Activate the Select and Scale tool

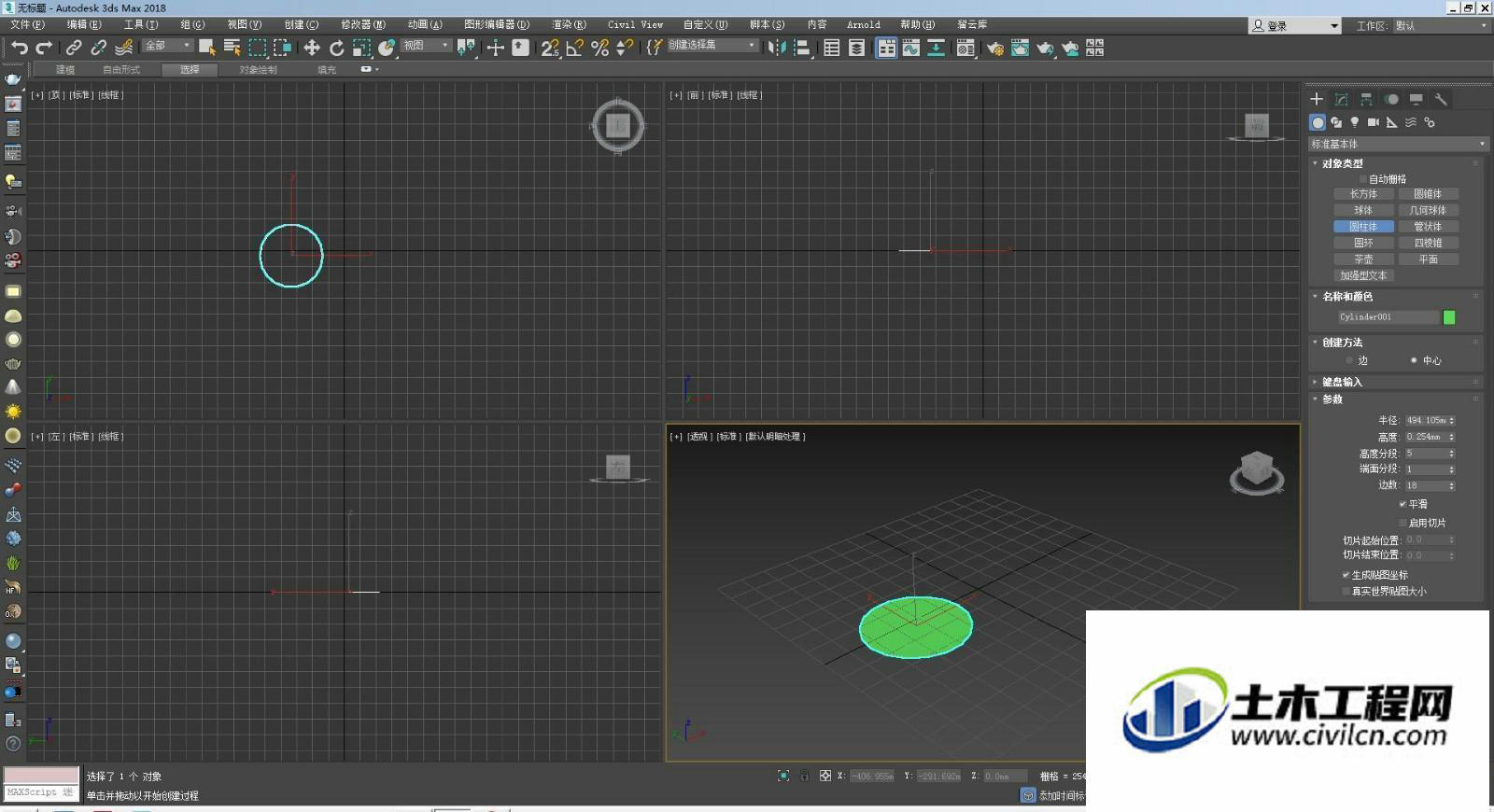click(x=361, y=48)
